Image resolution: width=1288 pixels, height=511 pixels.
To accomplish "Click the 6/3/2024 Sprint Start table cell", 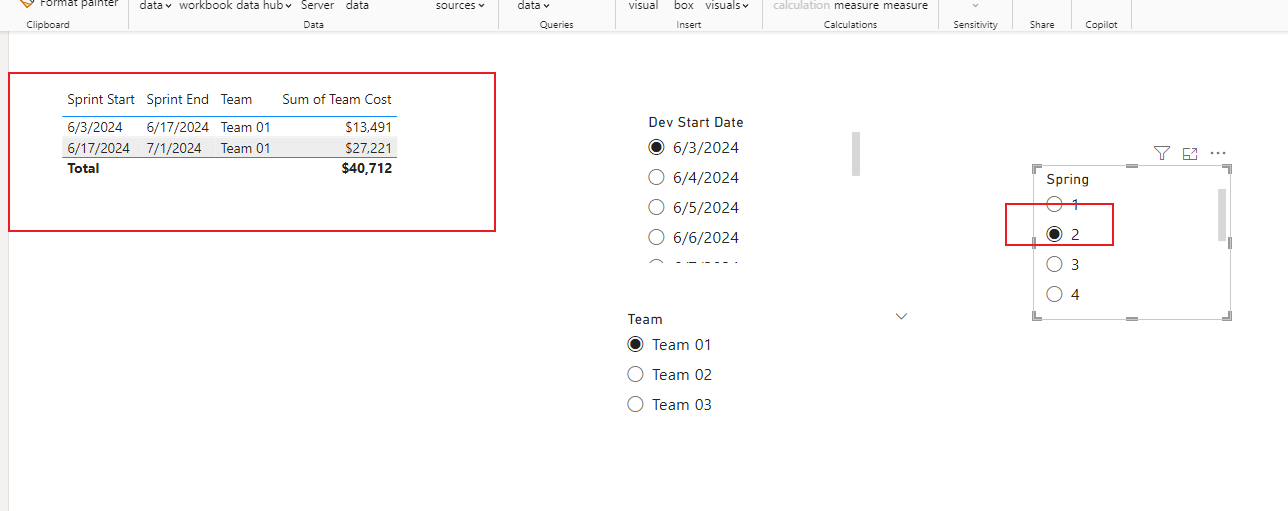I will pyautogui.click(x=95, y=127).
